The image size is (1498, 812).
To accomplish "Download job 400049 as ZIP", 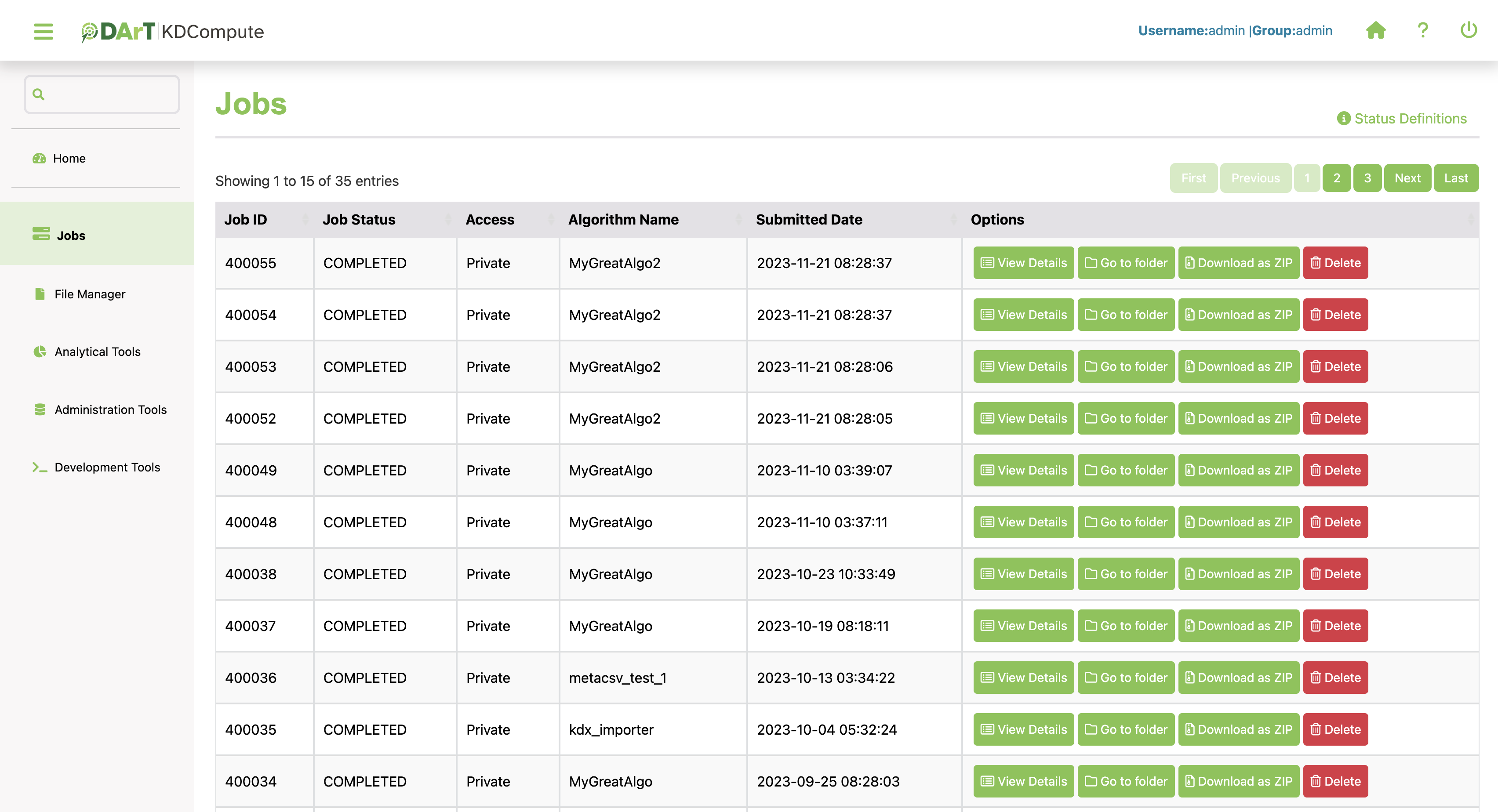I will (x=1239, y=470).
